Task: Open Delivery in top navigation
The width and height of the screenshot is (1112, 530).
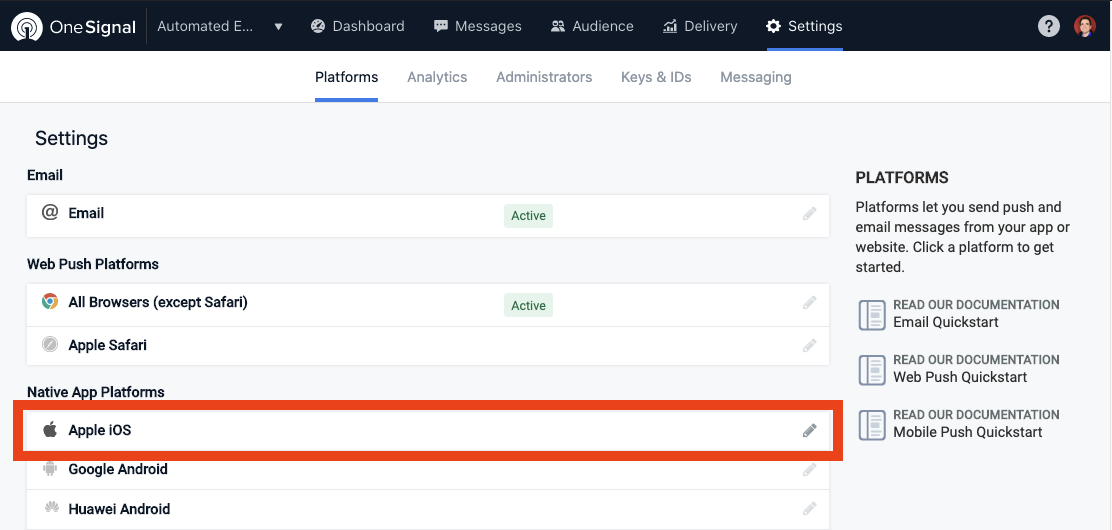Action: (700, 26)
